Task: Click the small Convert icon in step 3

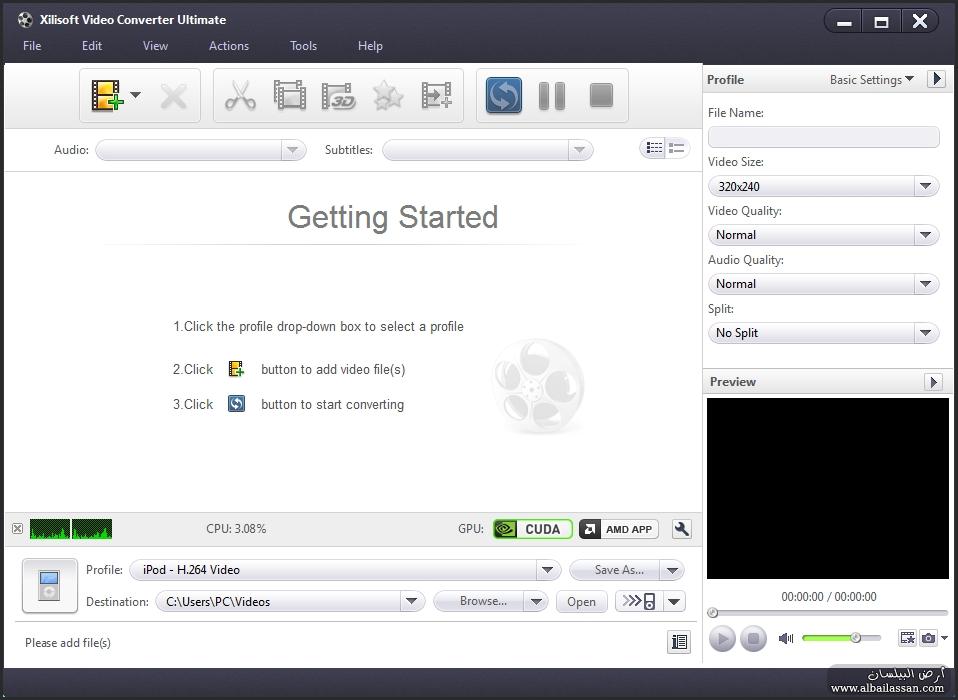Action: [x=236, y=404]
